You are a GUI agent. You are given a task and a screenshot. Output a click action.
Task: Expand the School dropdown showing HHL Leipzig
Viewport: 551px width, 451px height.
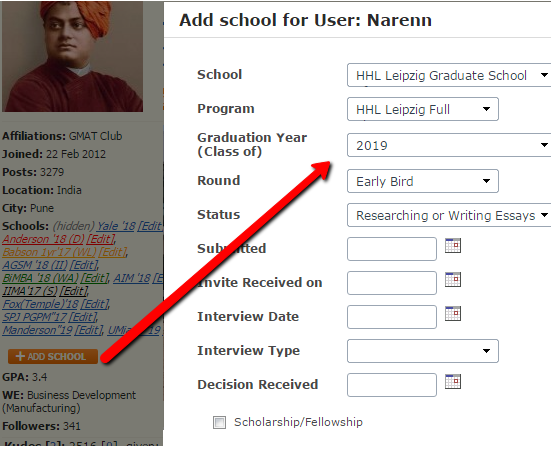pyautogui.click(x=449, y=75)
